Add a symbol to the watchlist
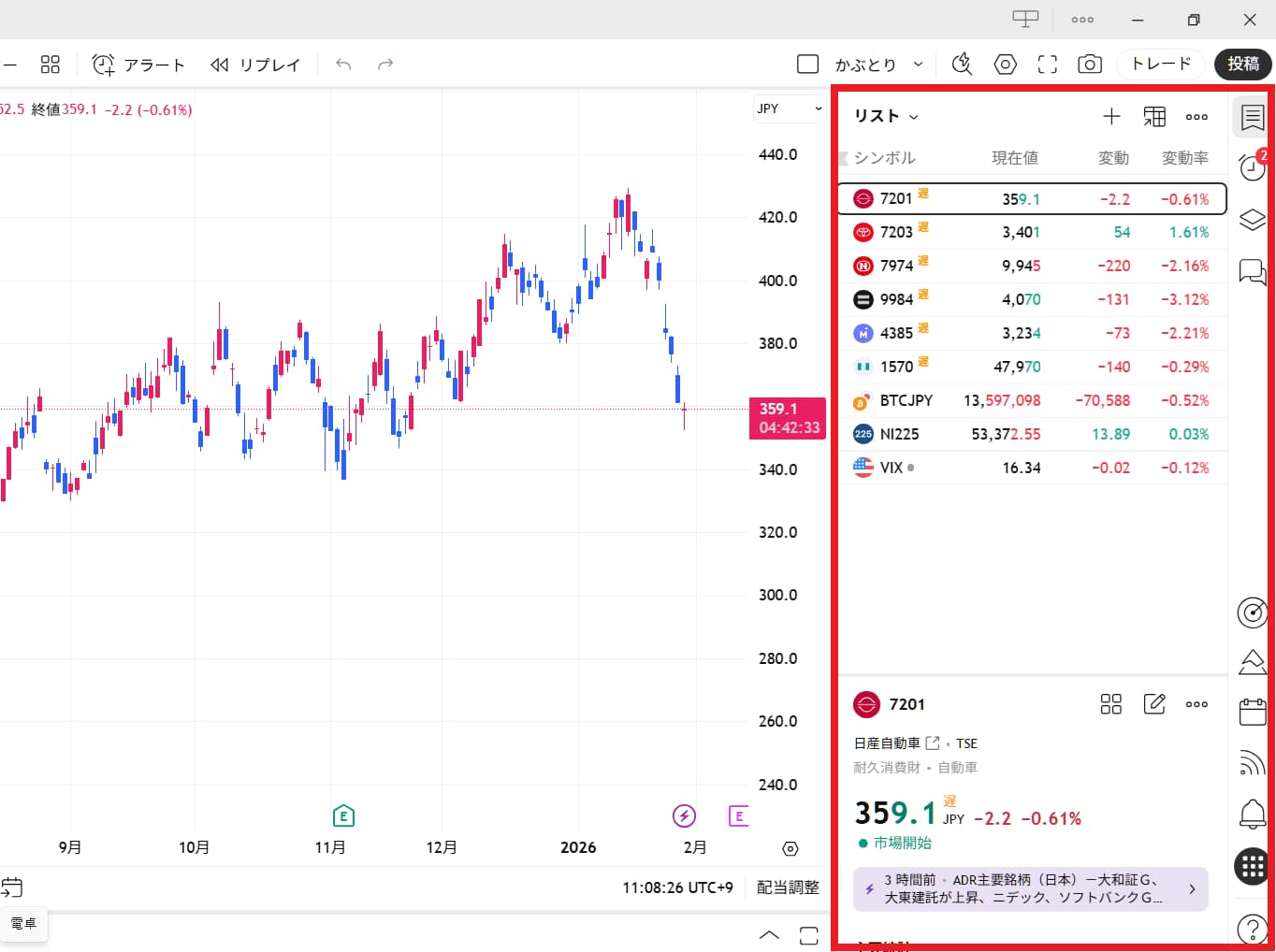This screenshot has height=952, width=1276. pyautogui.click(x=1111, y=117)
